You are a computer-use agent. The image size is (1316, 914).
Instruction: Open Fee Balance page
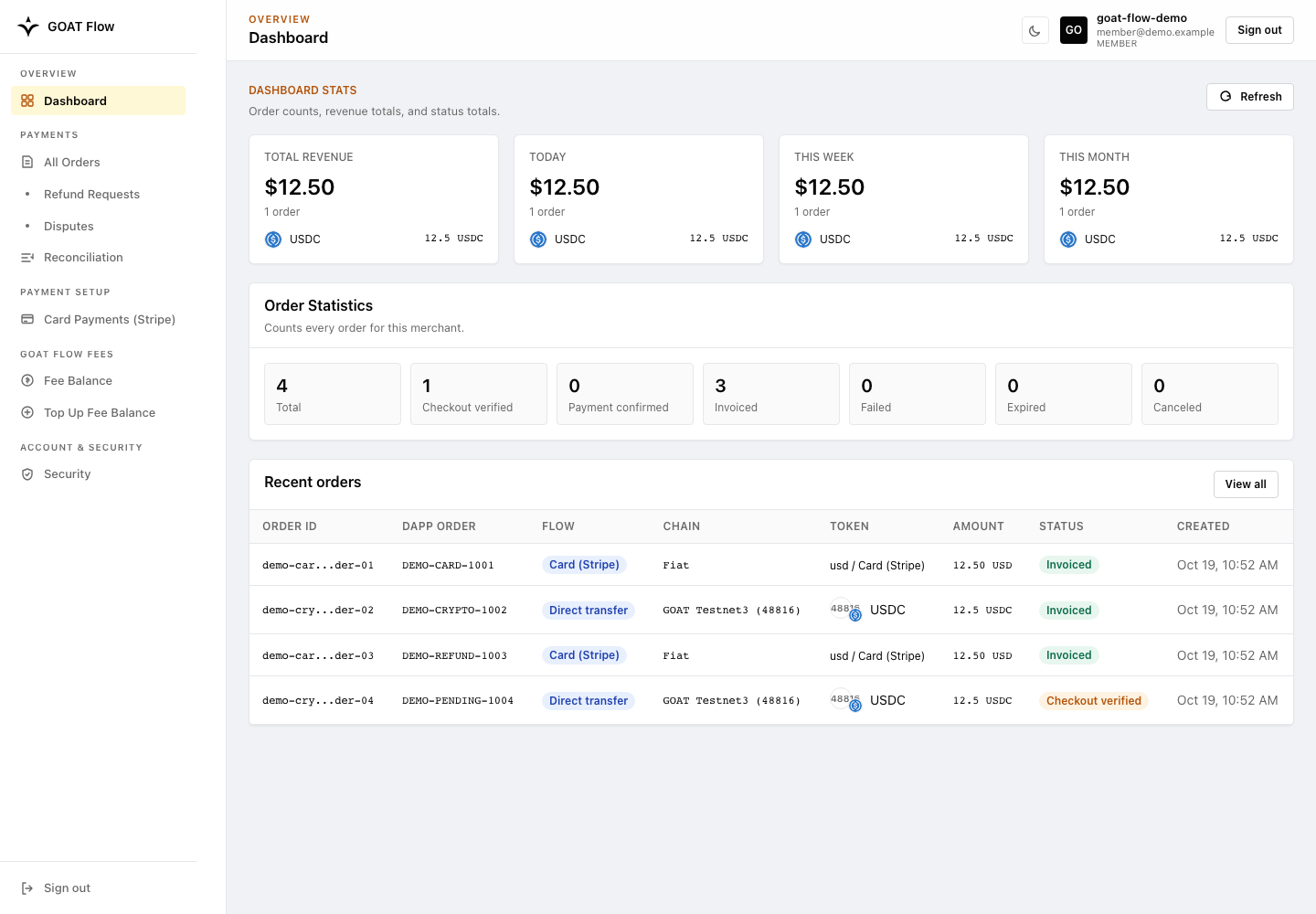[99, 380]
